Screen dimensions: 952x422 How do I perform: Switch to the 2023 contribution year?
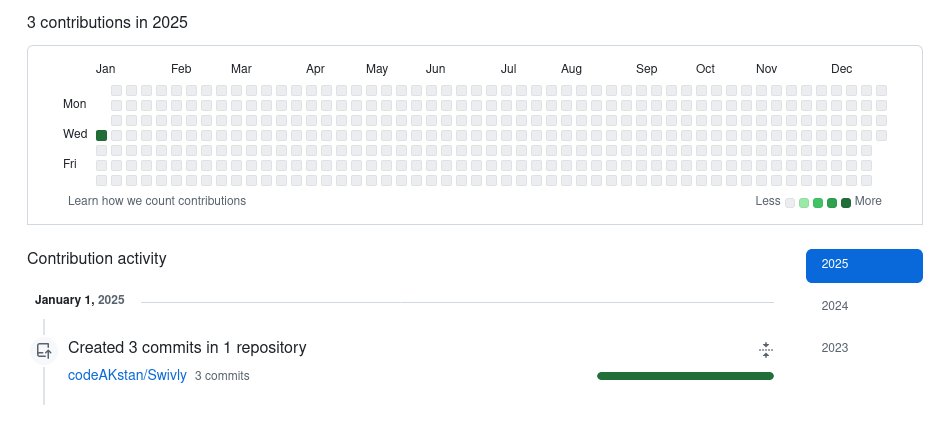[835, 348]
